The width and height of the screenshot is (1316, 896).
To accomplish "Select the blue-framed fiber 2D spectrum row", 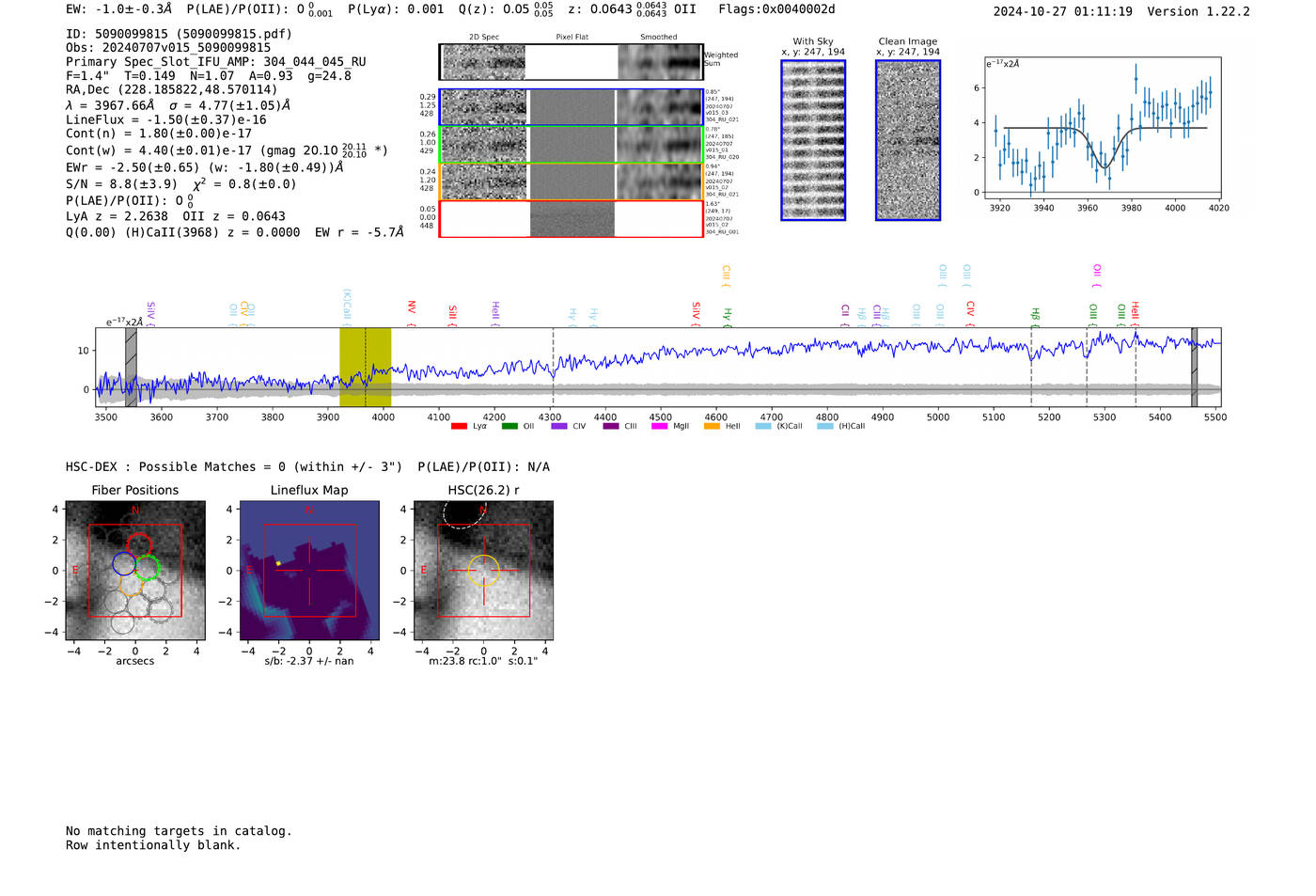I will pyautogui.click(x=571, y=107).
